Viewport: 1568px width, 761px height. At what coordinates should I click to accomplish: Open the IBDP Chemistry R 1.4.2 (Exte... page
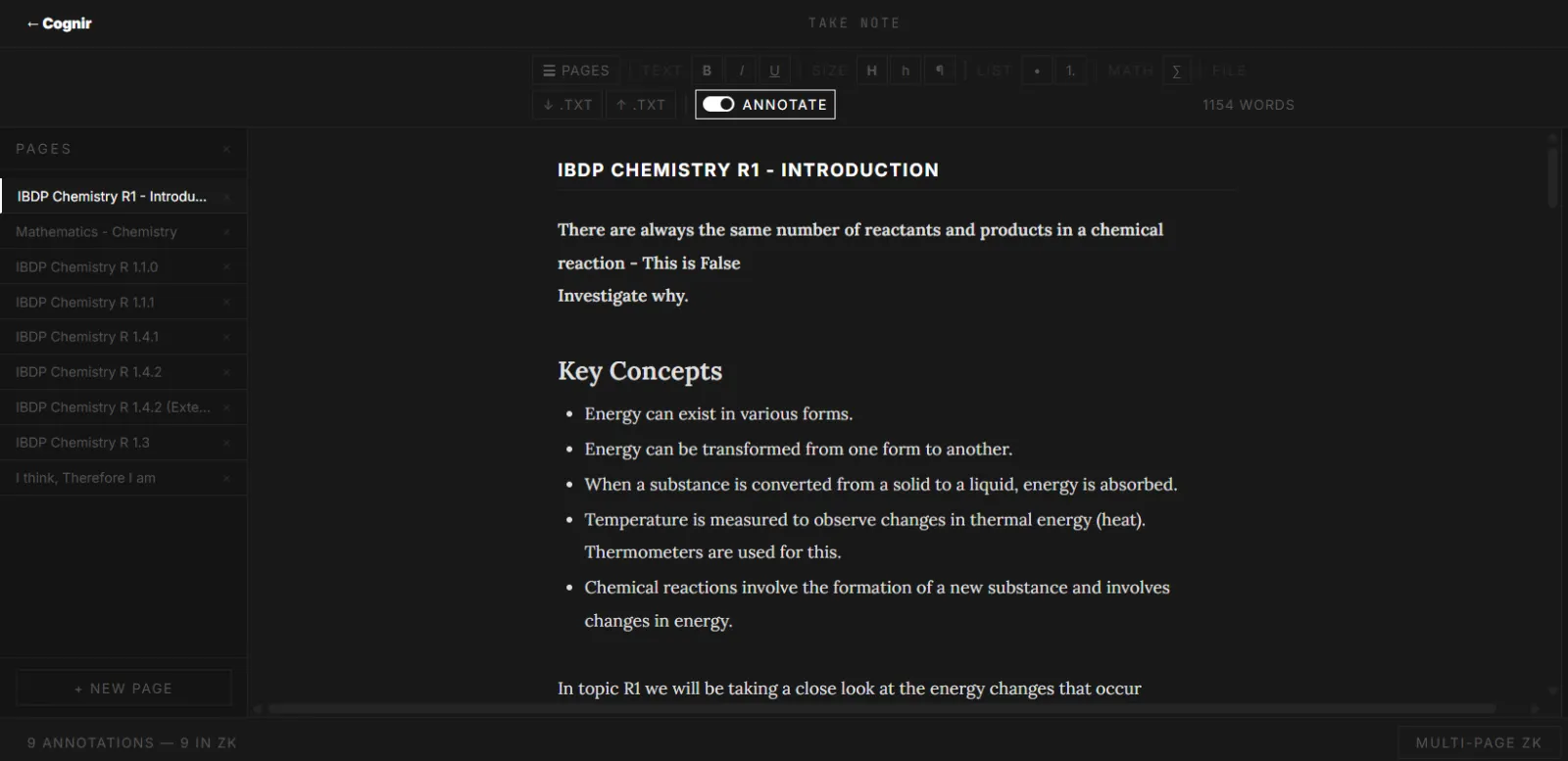[x=122, y=407]
